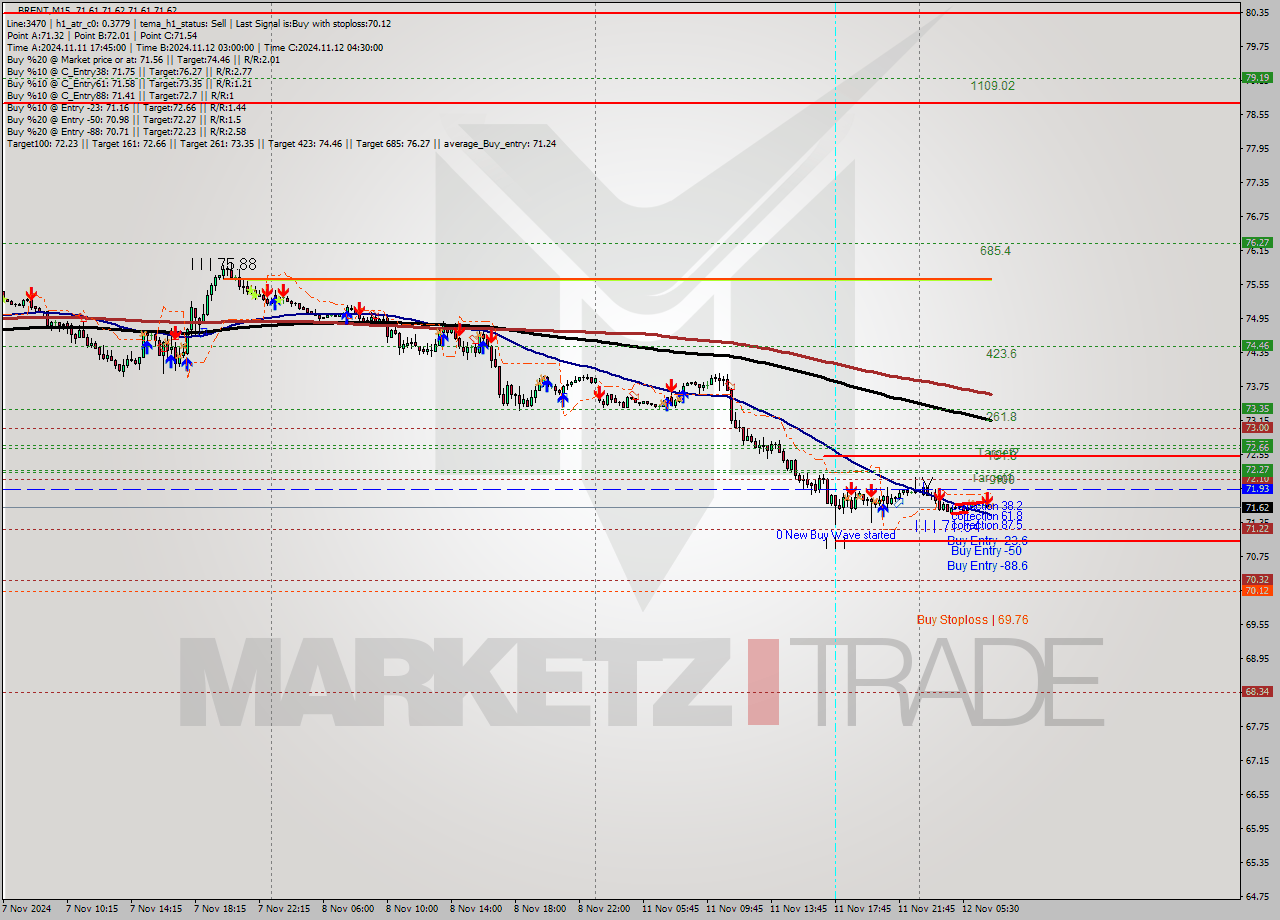The height and width of the screenshot is (920, 1280).
Task: Click the 67.15 price axis value
Action: [1257, 760]
